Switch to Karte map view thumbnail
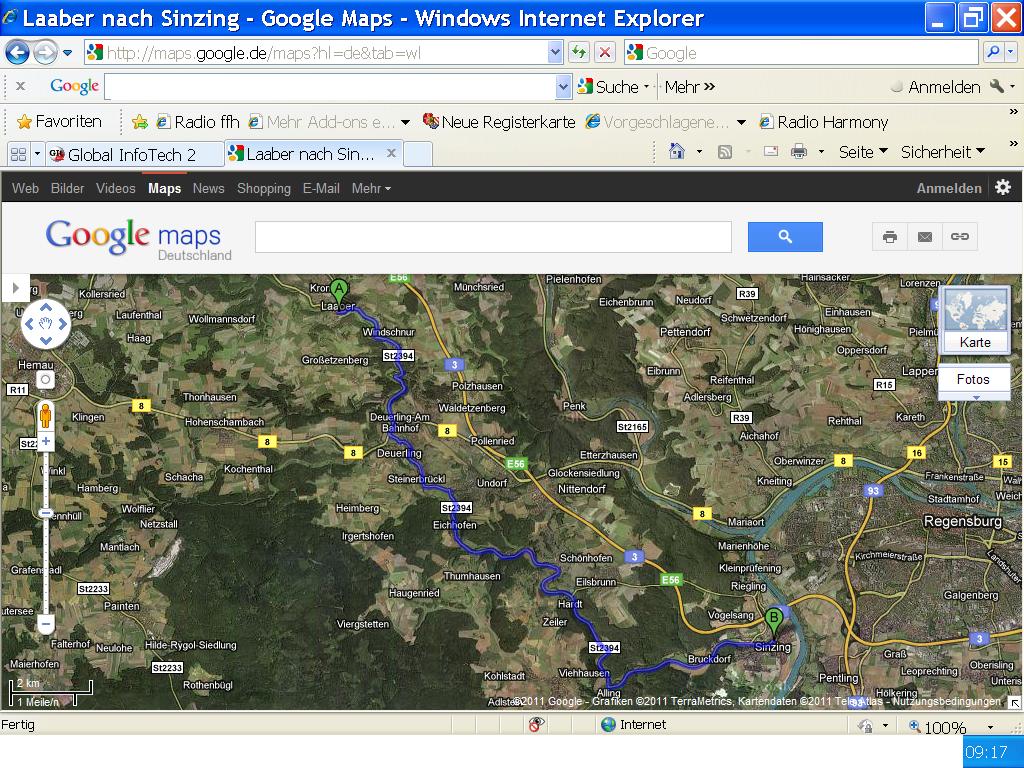Image resolution: width=1024 pixels, height=768 pixels. pos(974,320)
